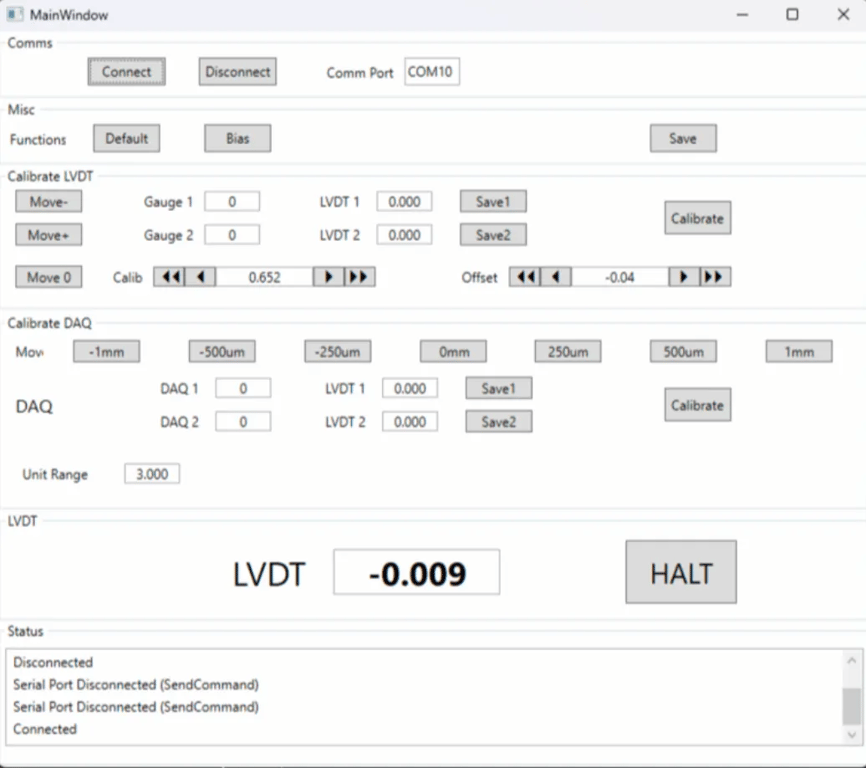The height and width of the screenshot is (768, 866).
Task: Select the DAQ 2 input field
Action: coord(243,422)
